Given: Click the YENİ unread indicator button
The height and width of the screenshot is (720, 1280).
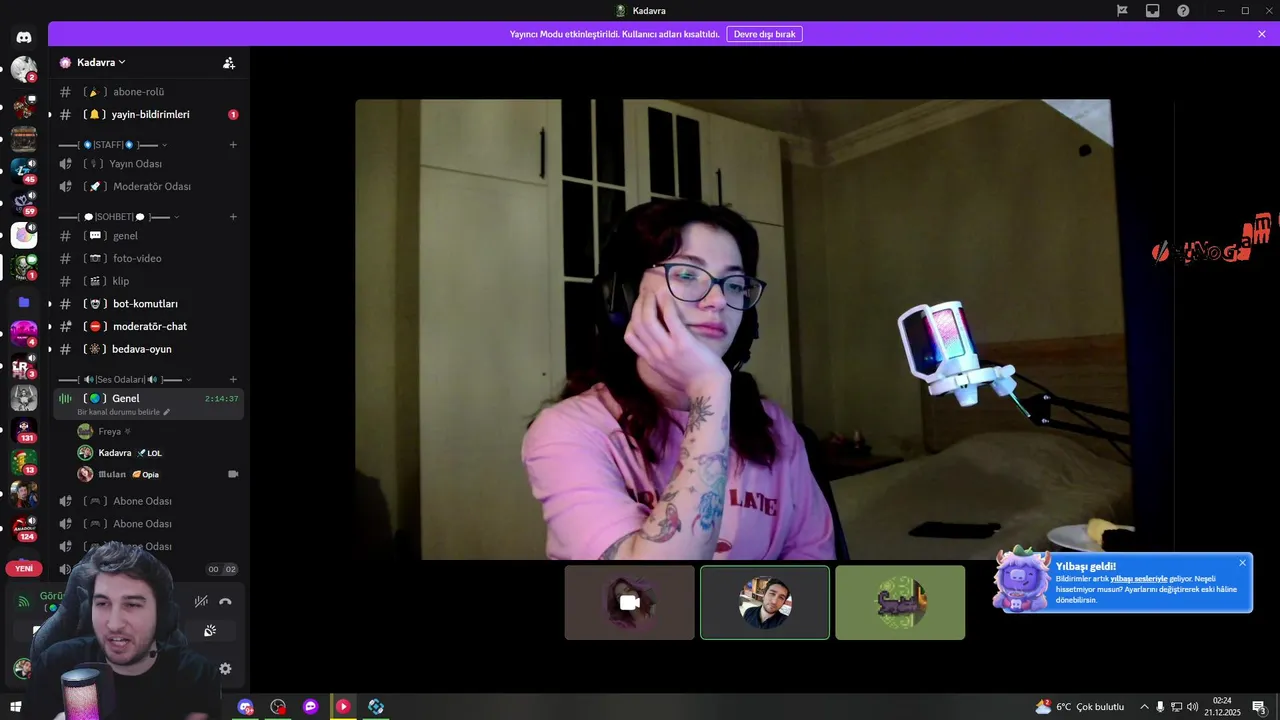Looking at the screenshot, I should click(24, 568).
